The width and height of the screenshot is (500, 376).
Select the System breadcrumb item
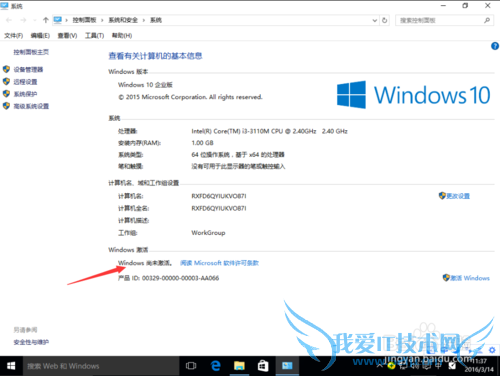(x=156, y=20)
